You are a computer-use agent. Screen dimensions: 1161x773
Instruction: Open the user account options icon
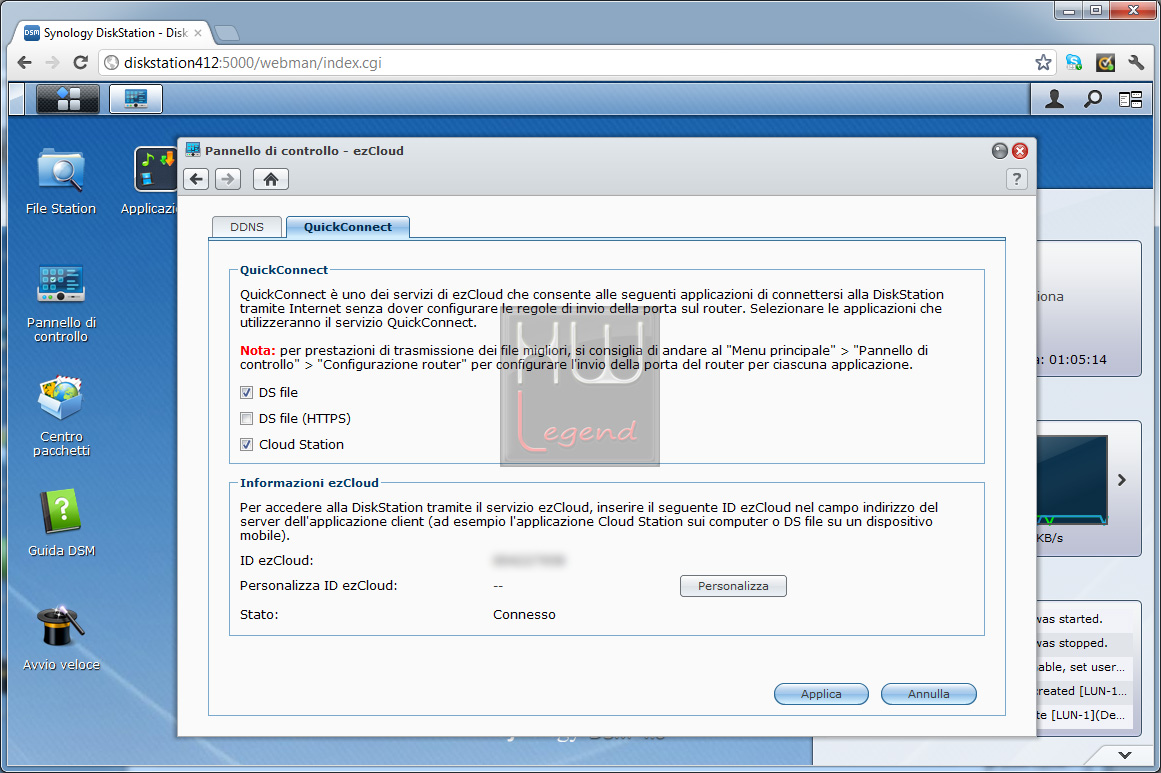click(1054, 99)
